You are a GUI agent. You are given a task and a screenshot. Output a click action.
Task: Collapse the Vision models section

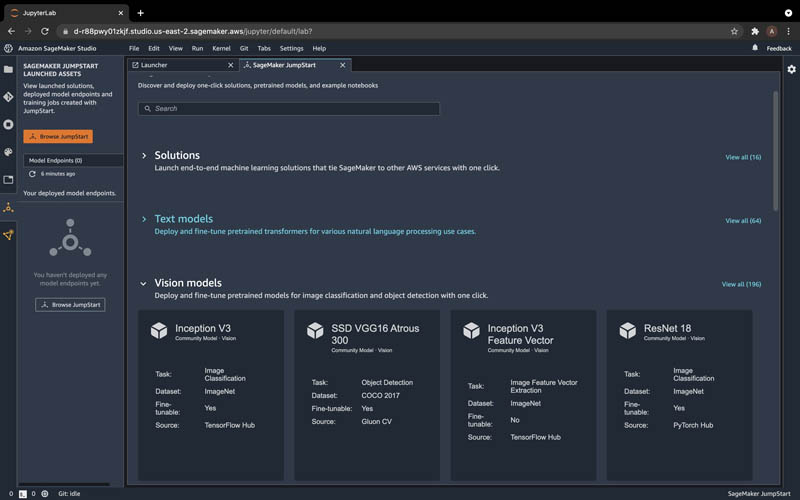tap(143, 284)
